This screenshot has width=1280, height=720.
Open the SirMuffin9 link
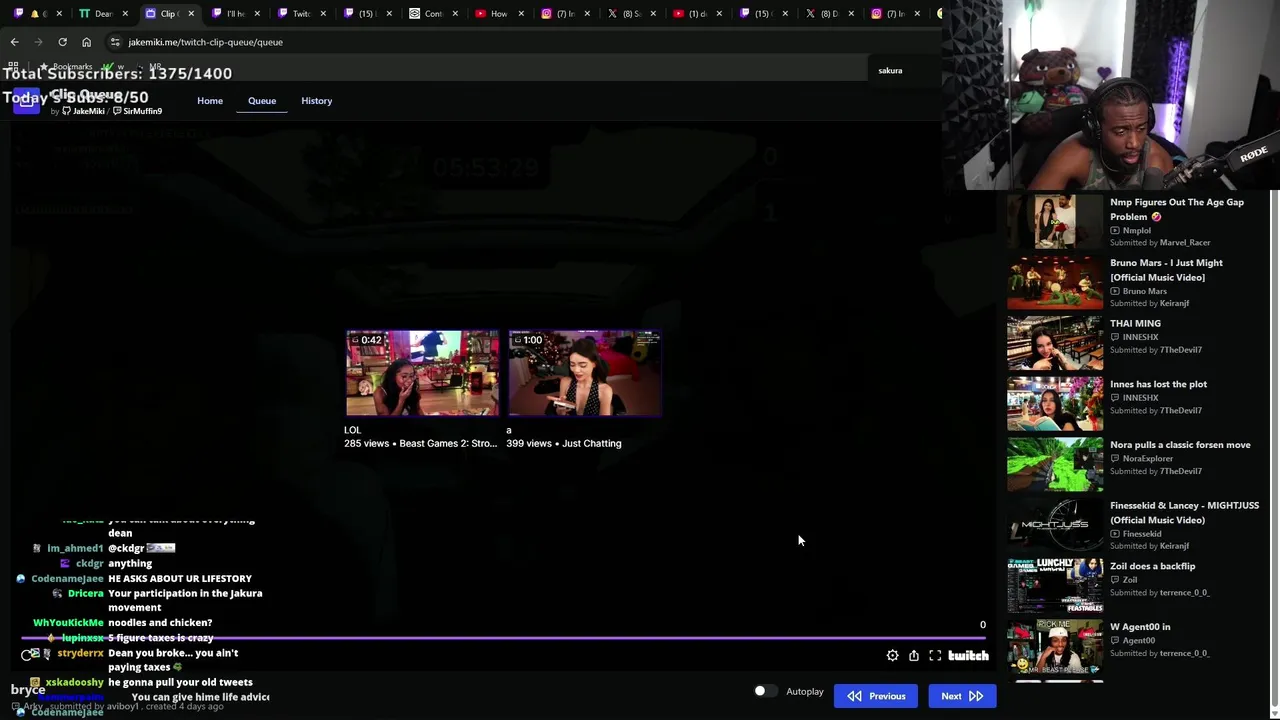137,111
